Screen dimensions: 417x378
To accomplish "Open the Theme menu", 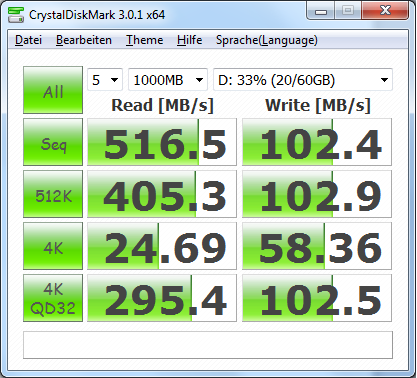I will tap(144, 40).
